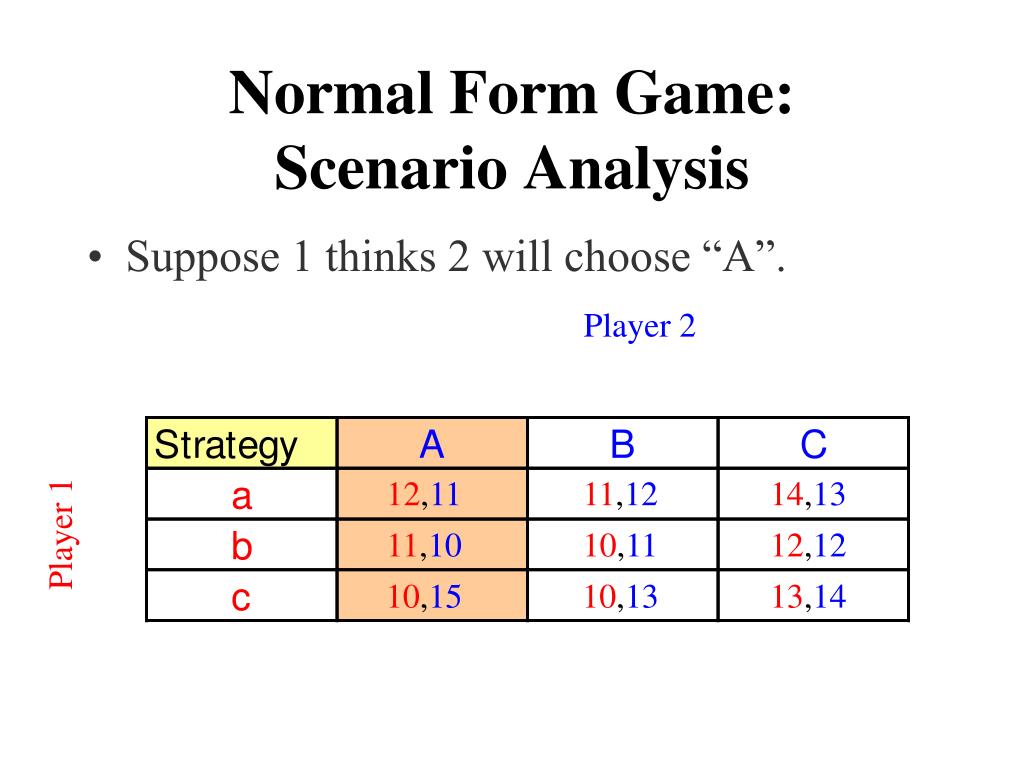Click the 10,11 payoff cell
The image size is (1024, 768).
[622, 545]
